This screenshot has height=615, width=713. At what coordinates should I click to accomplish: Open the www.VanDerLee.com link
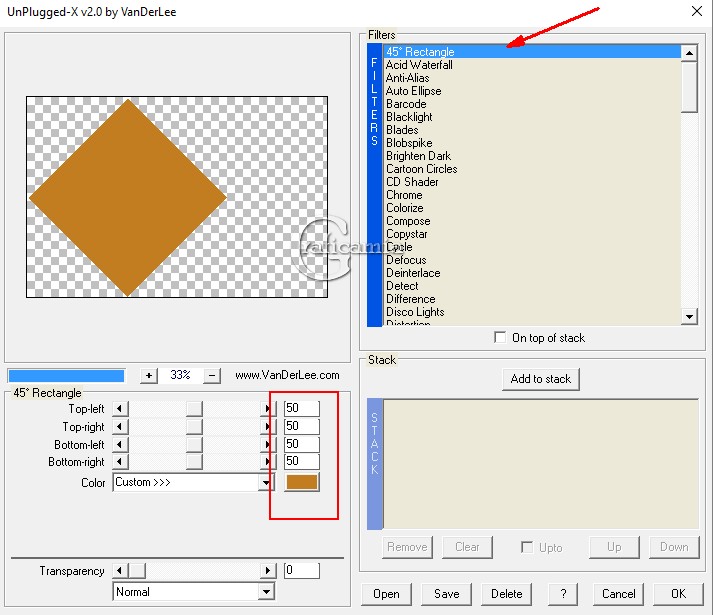click(x=287, y=375)
